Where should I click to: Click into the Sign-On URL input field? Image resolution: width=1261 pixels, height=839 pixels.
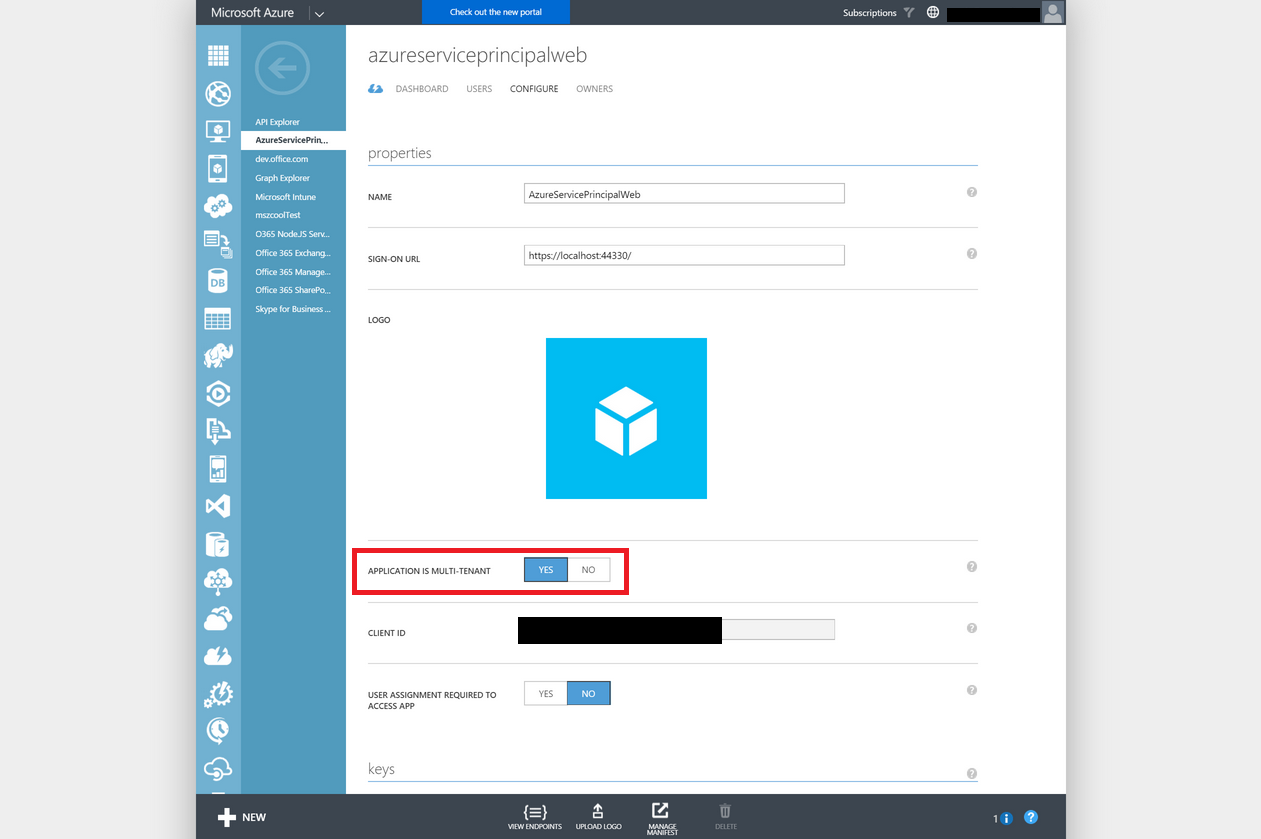tap(684, 255)
